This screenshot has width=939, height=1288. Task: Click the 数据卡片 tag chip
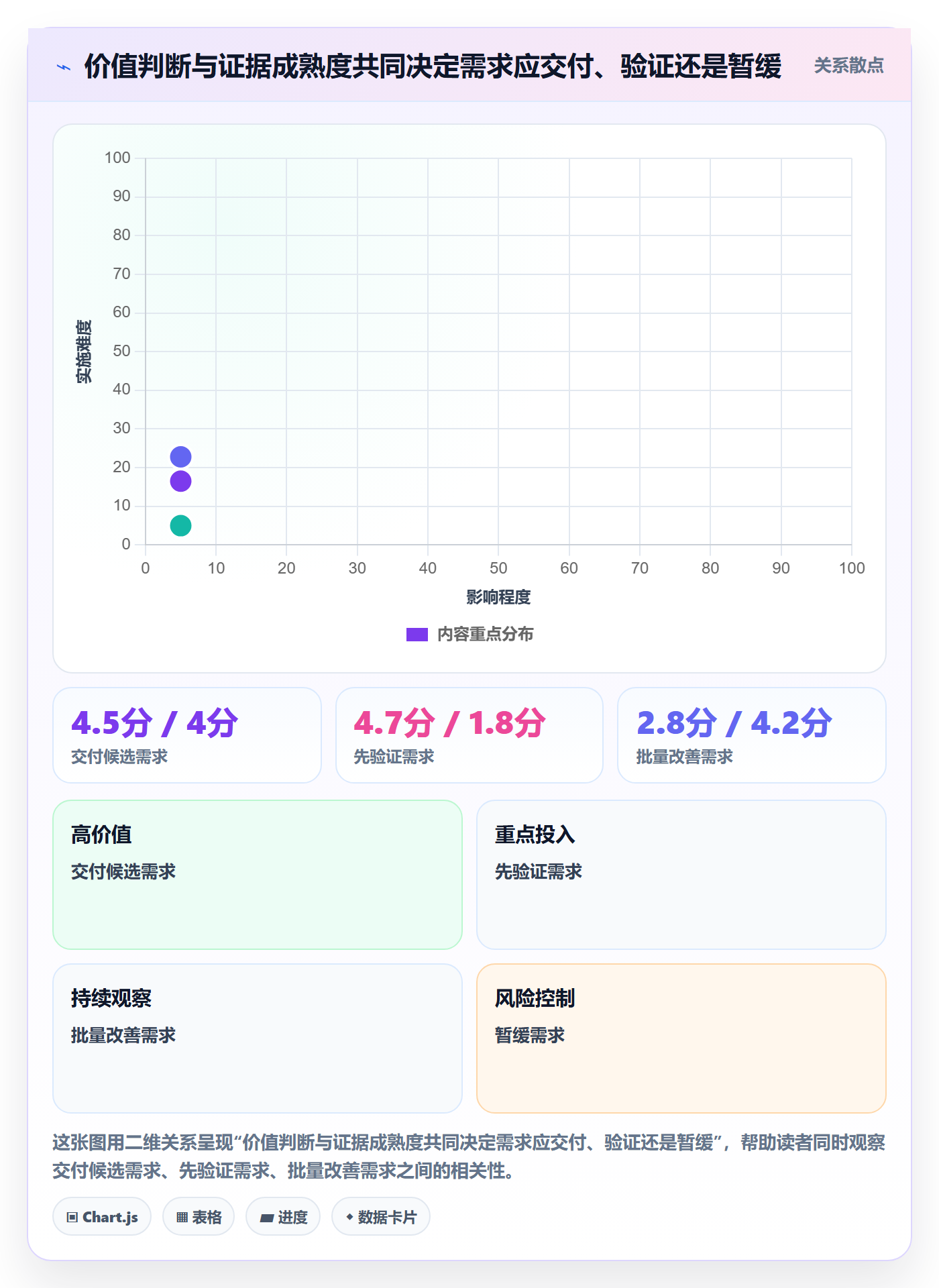pos(381,1217)
